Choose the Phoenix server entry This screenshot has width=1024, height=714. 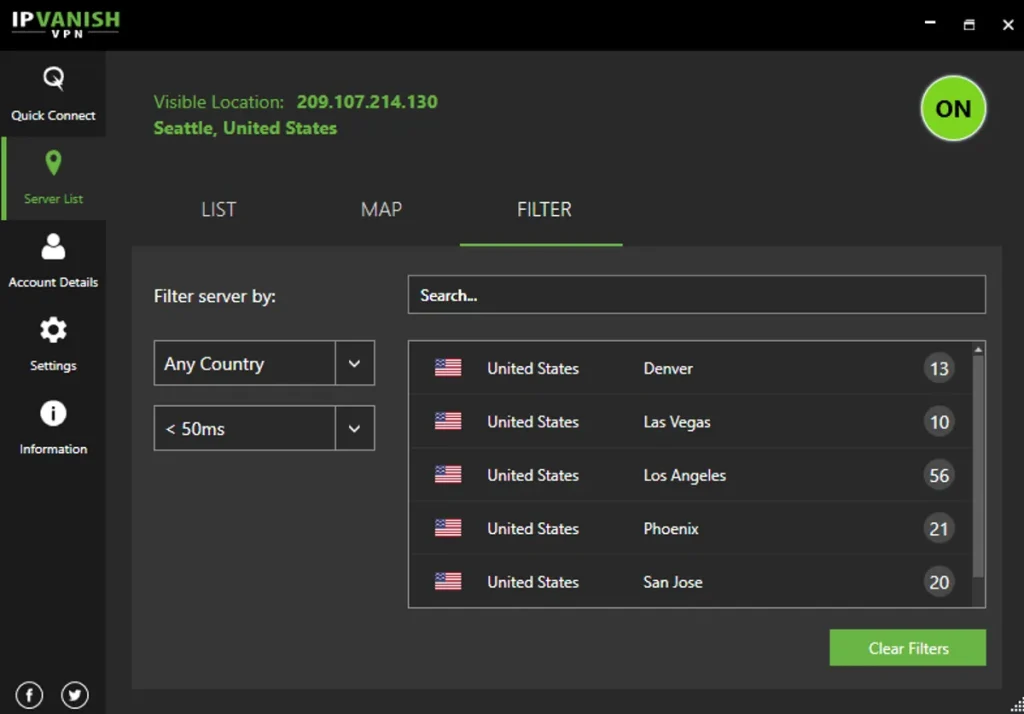coord(670,529)
